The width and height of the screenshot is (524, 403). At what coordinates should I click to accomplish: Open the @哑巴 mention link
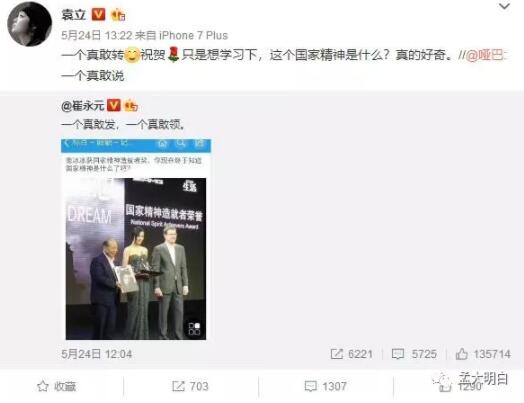click(x=486, y=55)
